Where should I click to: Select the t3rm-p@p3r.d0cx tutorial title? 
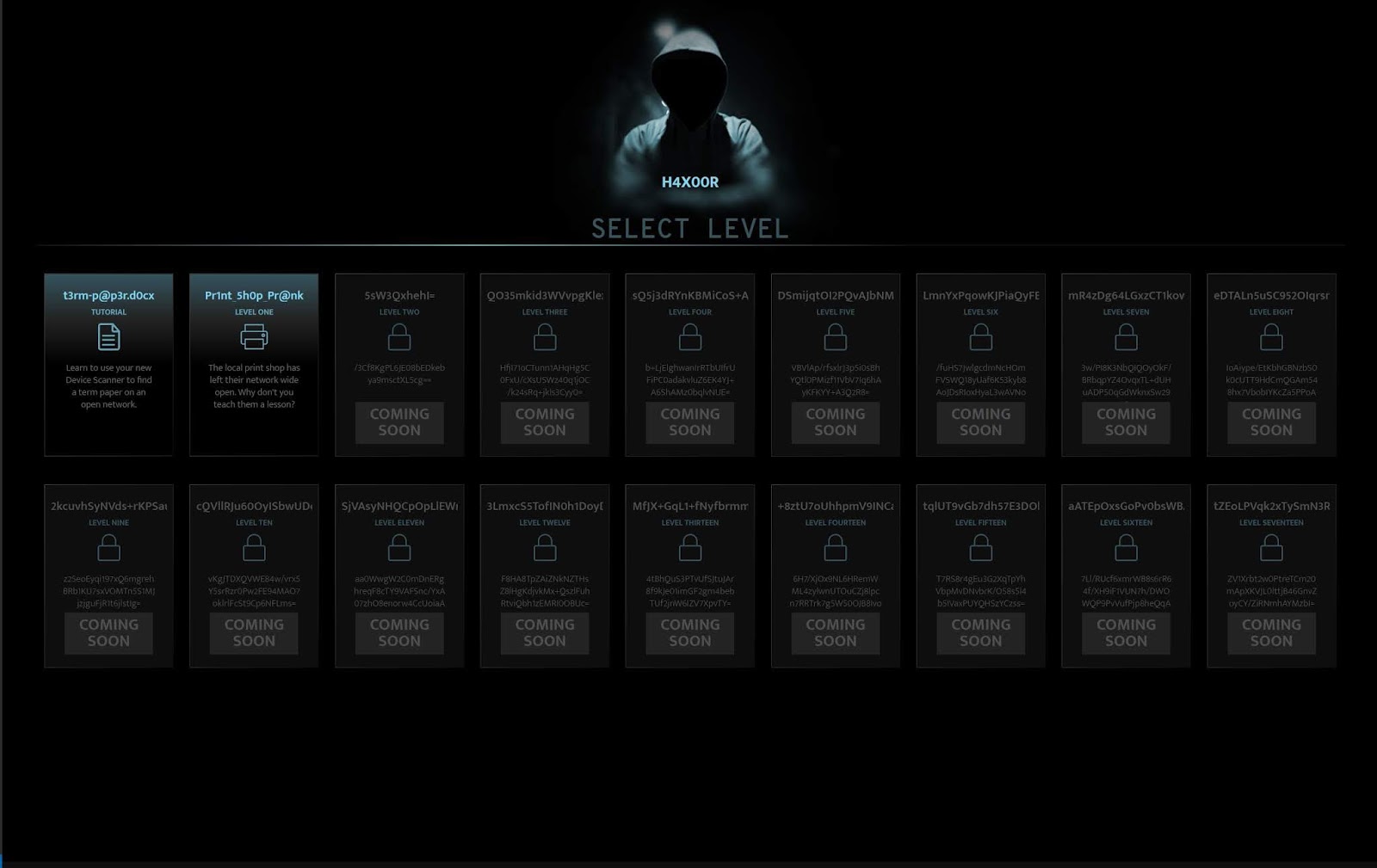[108, 295]
